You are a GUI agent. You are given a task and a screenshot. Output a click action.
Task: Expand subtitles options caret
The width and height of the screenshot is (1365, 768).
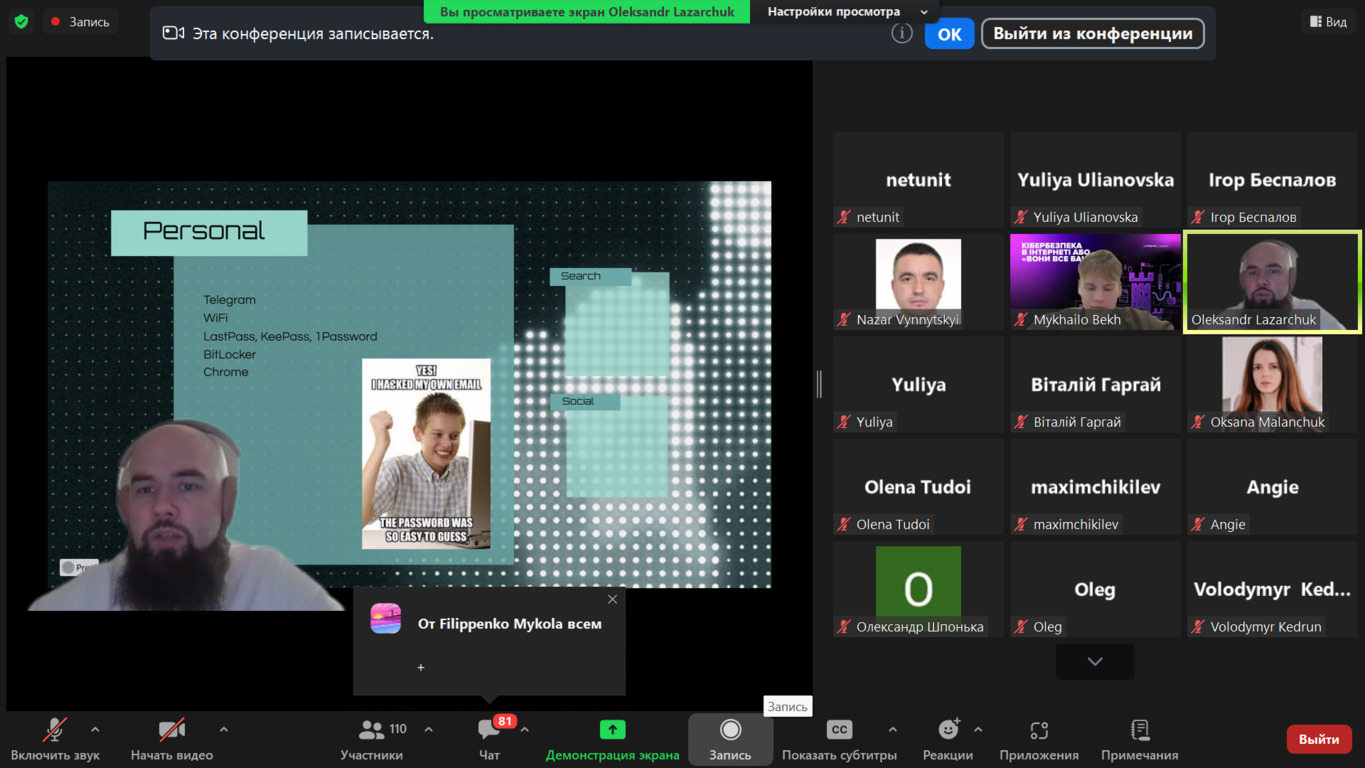point(892,730)
